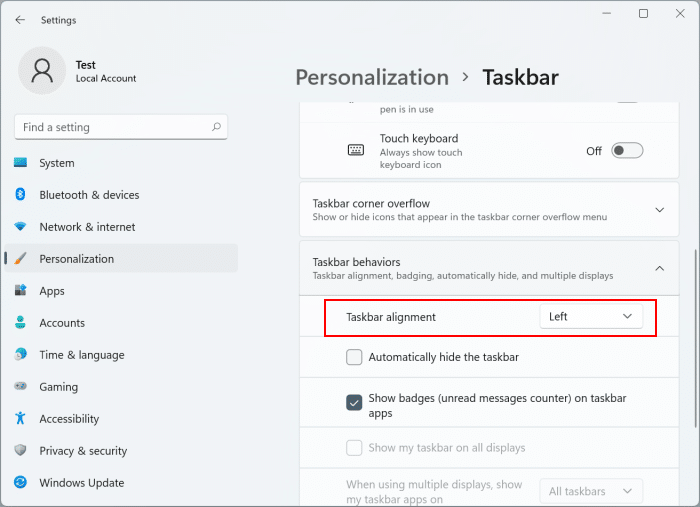
Task: Minimize the Settings window
Action: click(x=606, y=14)
